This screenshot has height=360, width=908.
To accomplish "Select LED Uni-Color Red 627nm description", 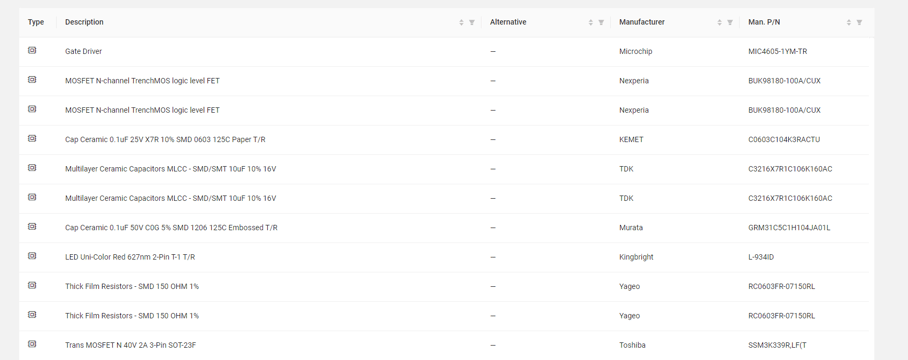I will point(130,257).
